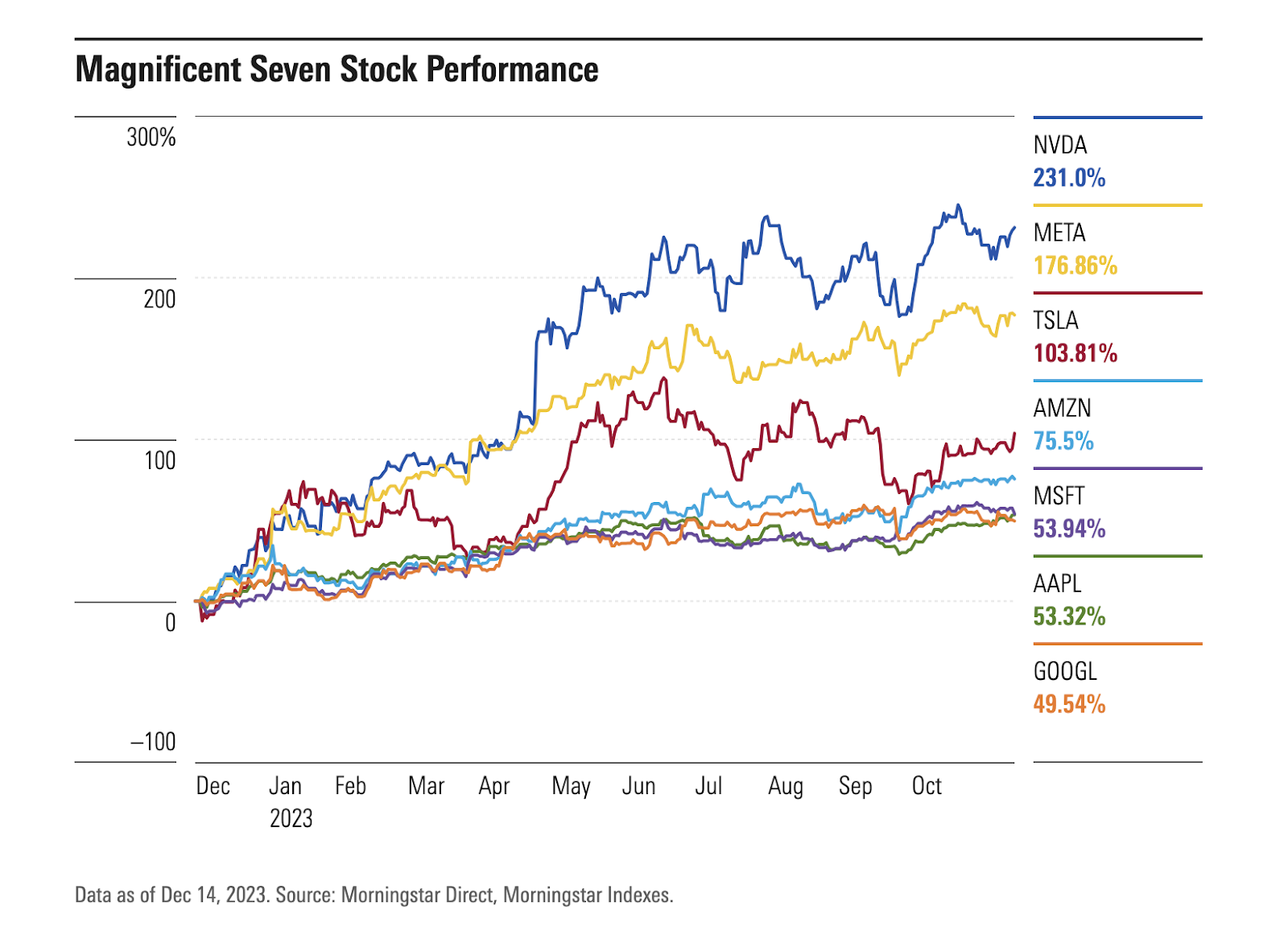The image size is (1288, 943).
Task: Click the –100 y-axis label
Action: [153, 741]
